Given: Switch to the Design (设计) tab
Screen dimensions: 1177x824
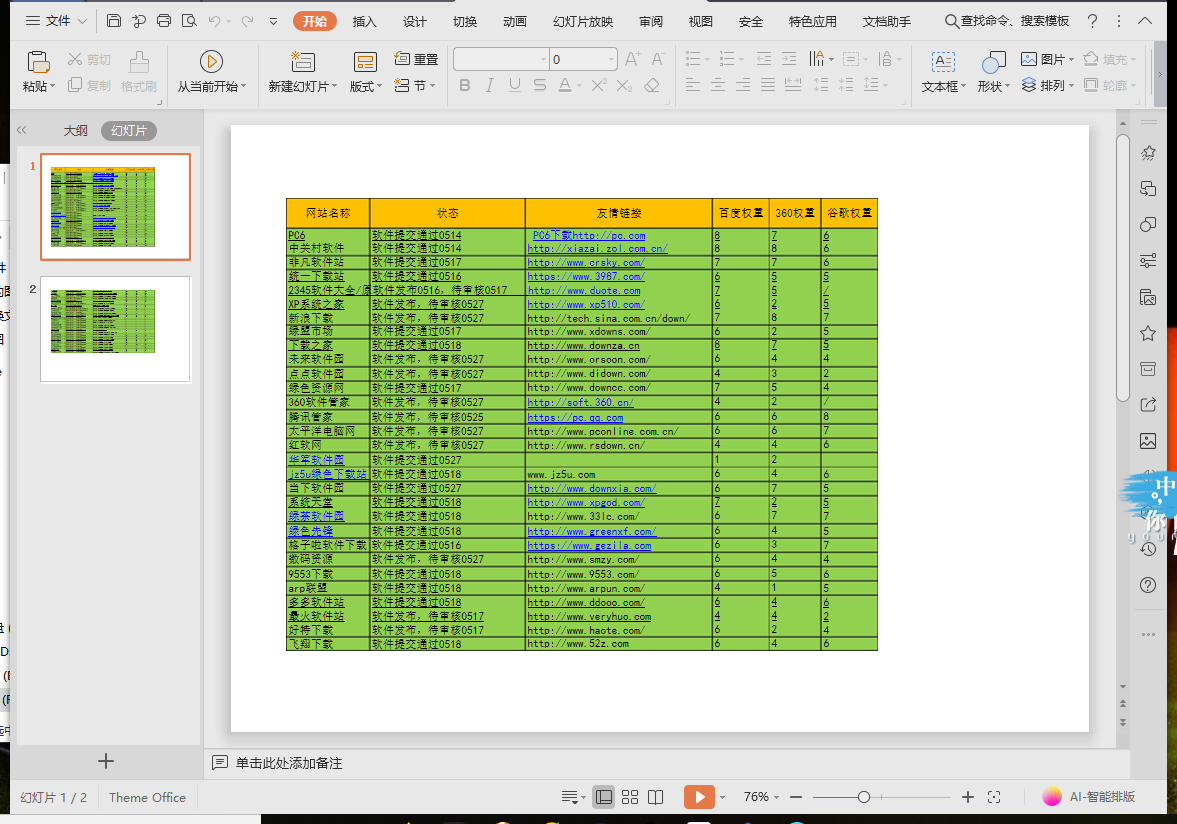Looking at the screenshot, I should (x=414, y=22).
